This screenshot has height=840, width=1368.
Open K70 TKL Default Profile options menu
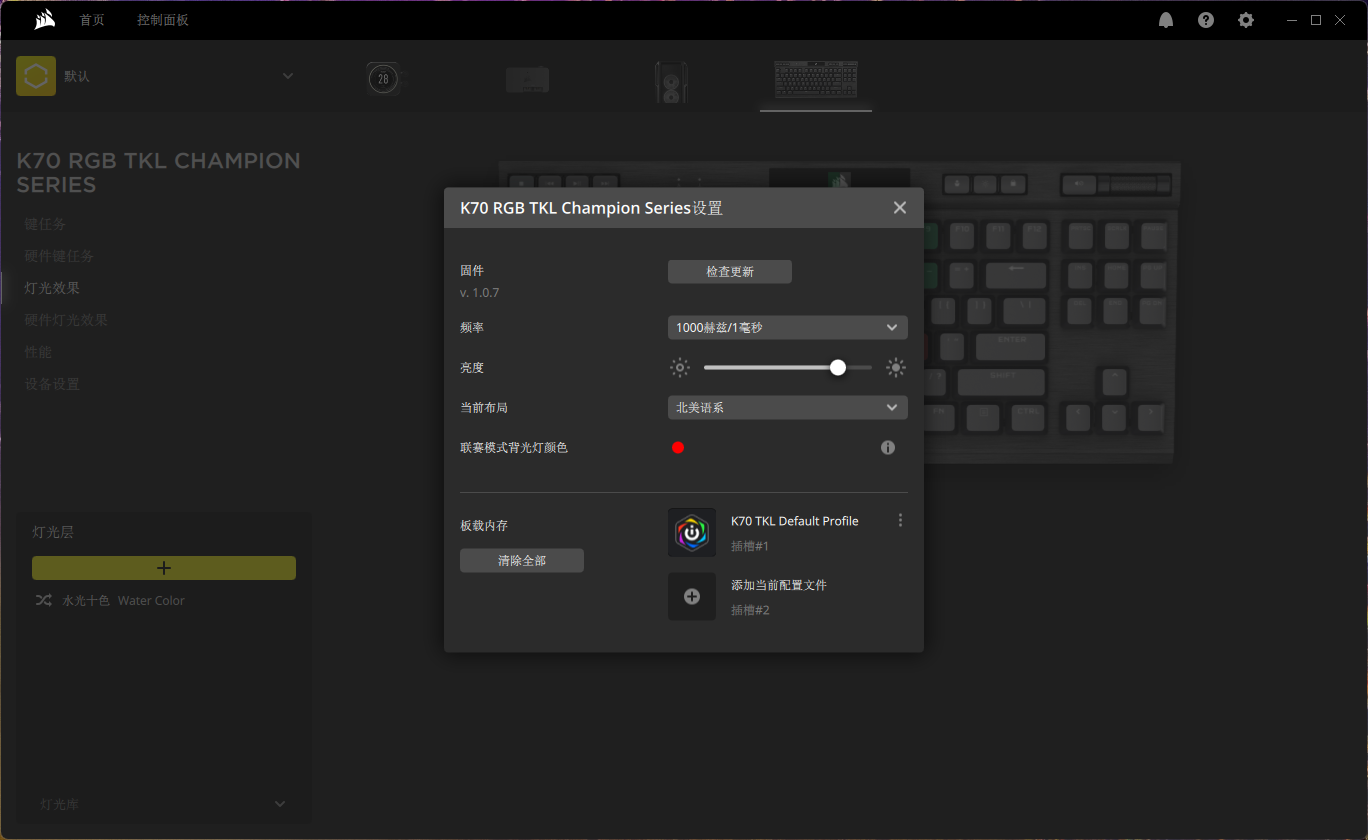(x=900, y=521)
